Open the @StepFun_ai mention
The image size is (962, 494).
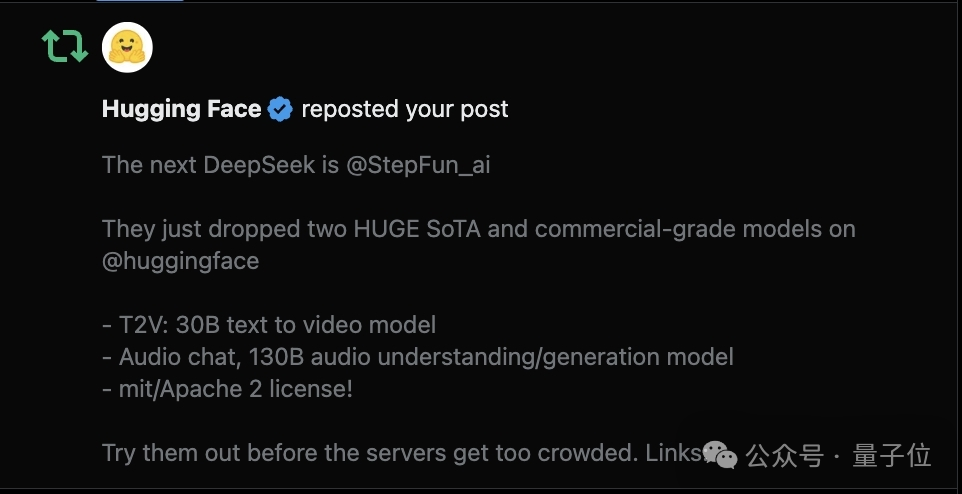click(x=418, y=165)
